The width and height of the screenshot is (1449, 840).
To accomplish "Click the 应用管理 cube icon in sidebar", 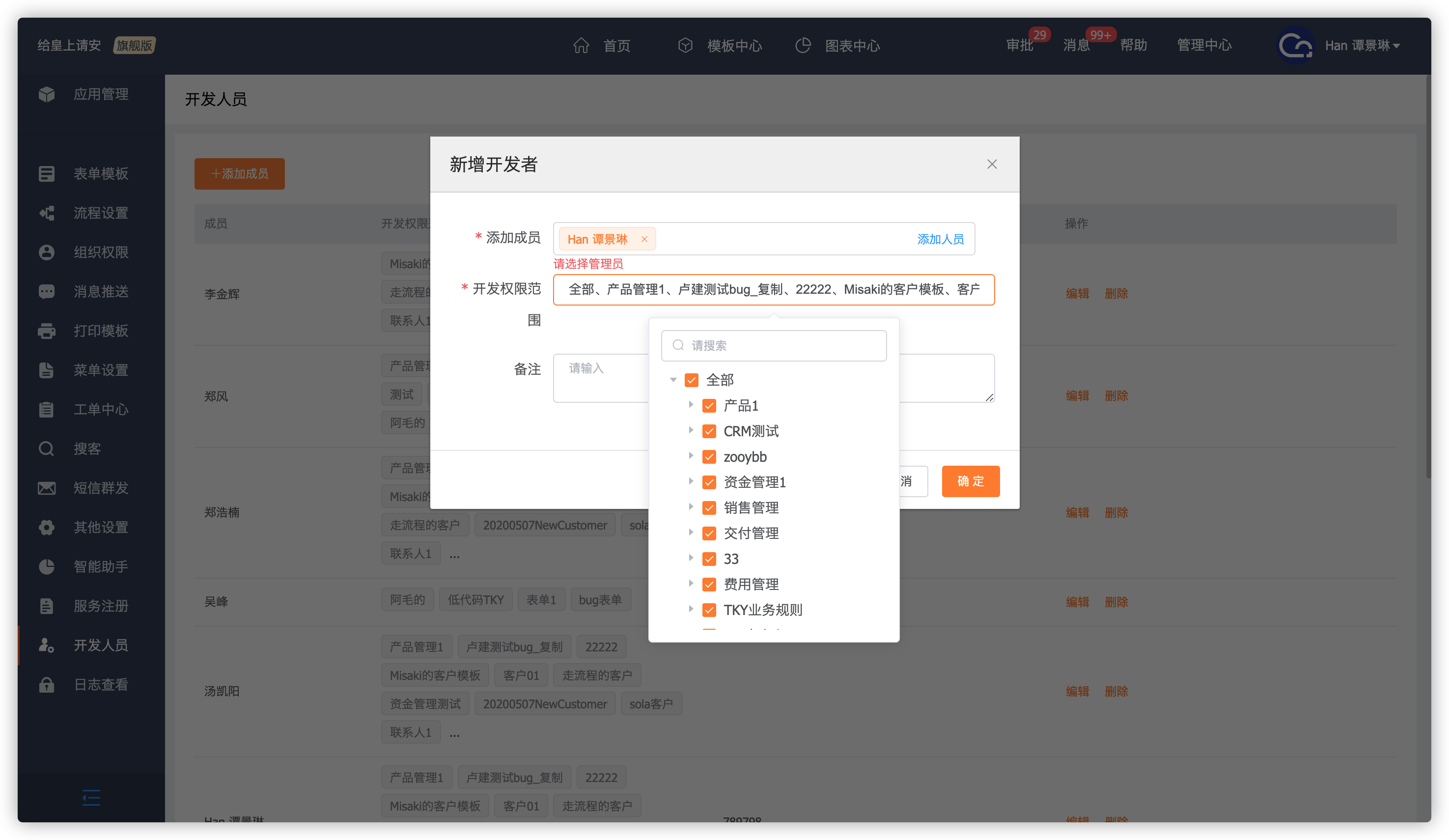I will tap(47, 94).
